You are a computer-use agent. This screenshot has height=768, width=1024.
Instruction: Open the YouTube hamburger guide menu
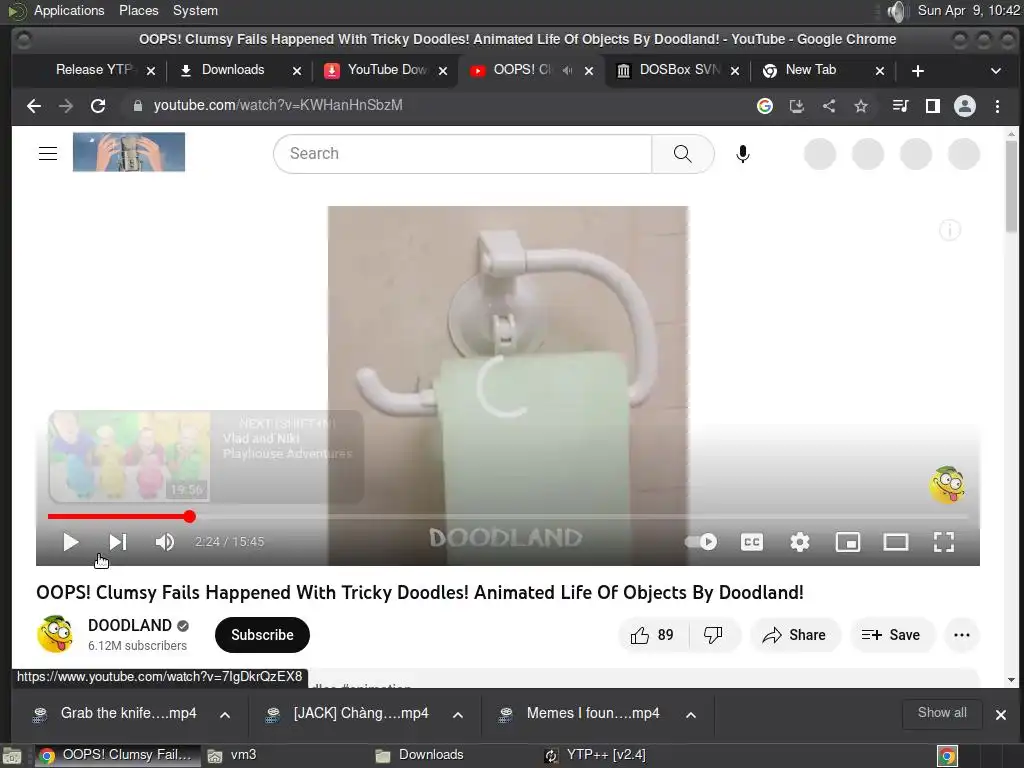tap(48, 153)
